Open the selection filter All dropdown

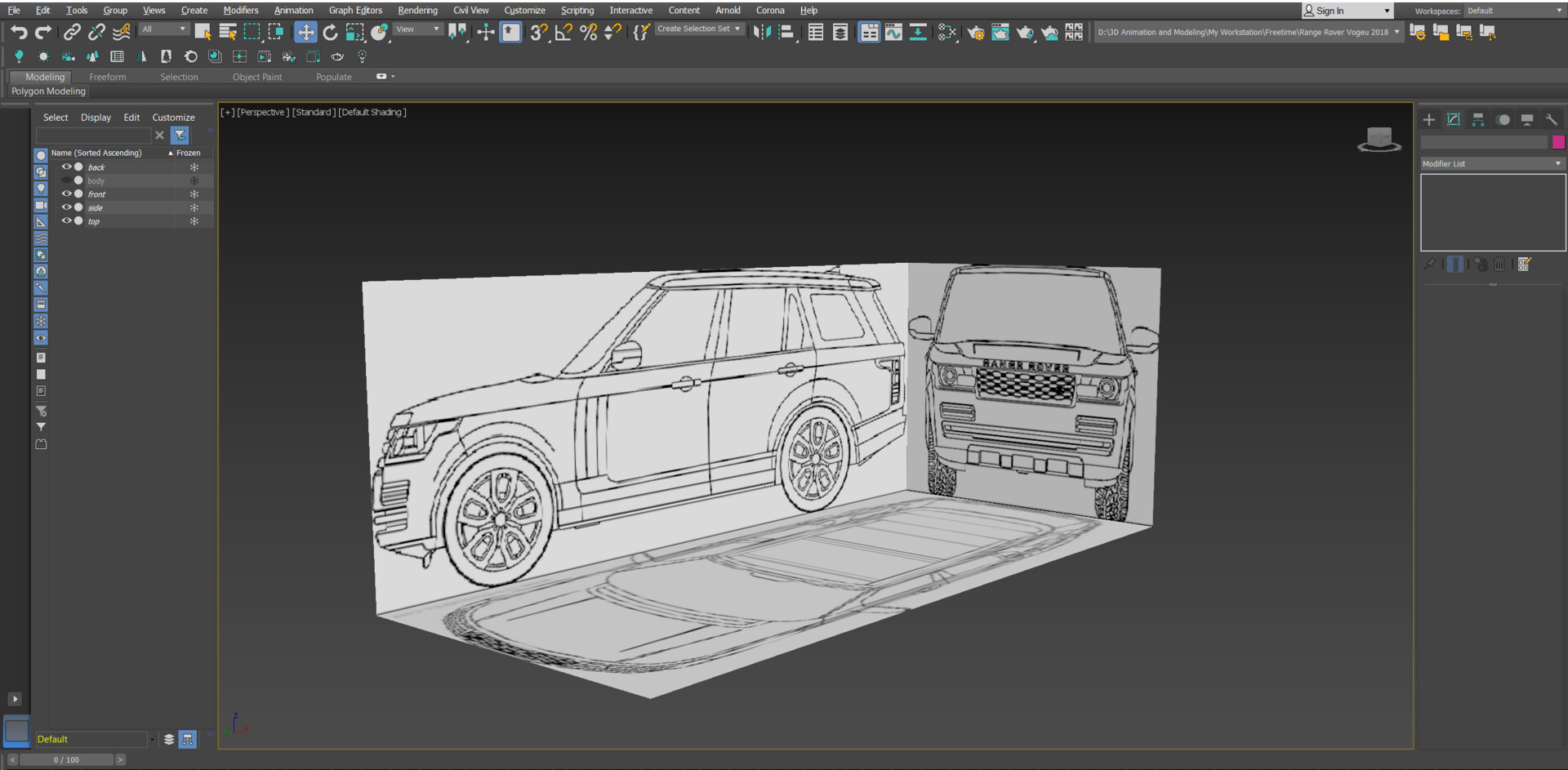163,29
